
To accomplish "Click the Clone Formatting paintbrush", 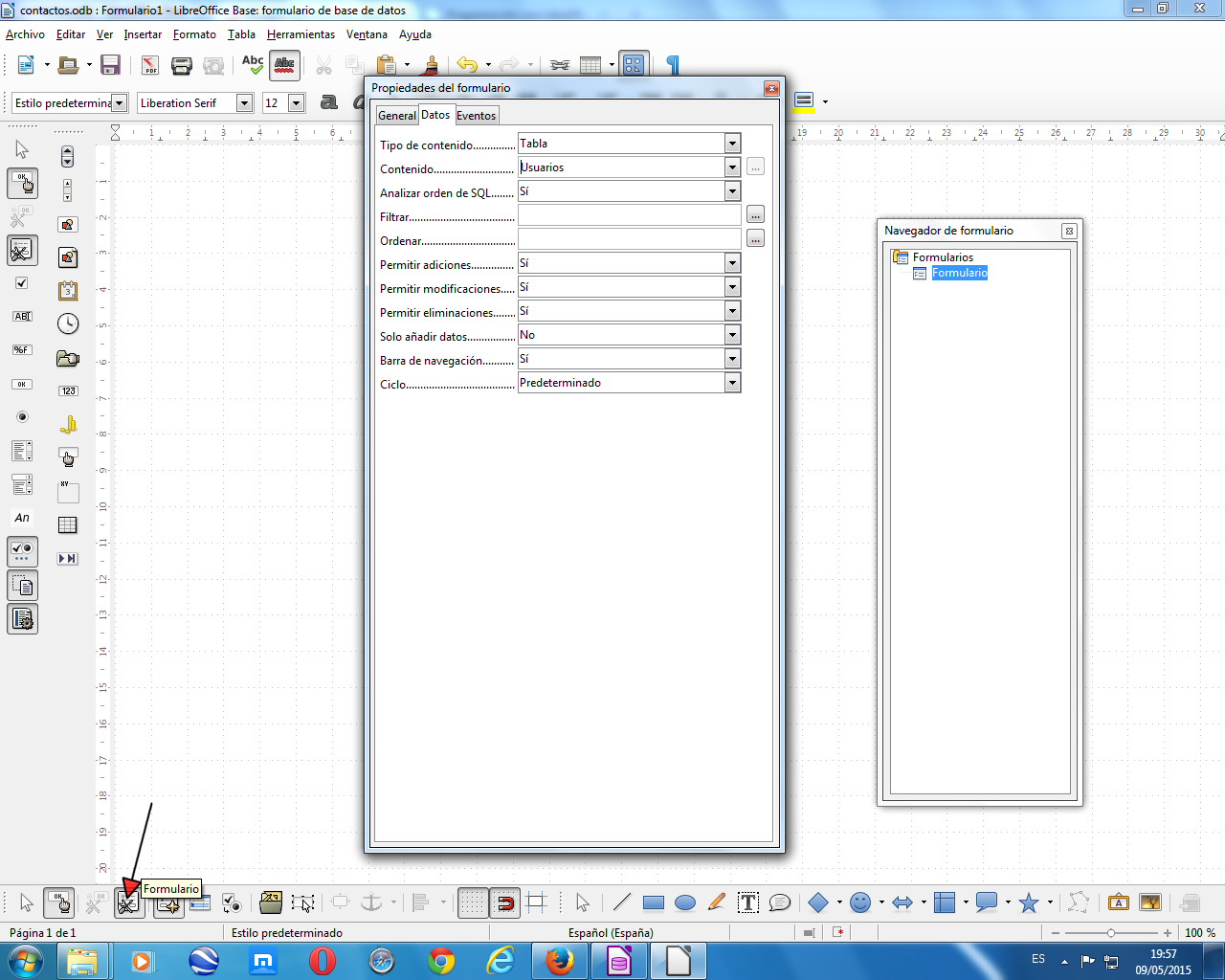I will [x=431, y=65].
